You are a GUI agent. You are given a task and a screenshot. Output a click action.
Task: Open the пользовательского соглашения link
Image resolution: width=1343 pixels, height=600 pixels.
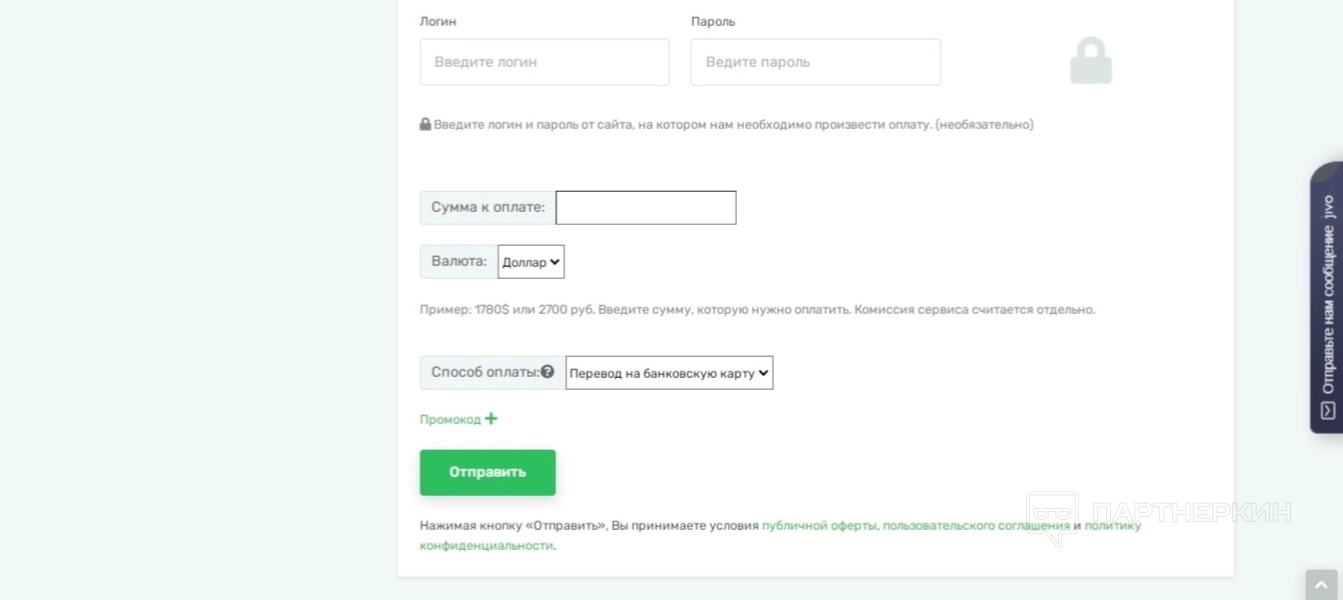[976, 526]
